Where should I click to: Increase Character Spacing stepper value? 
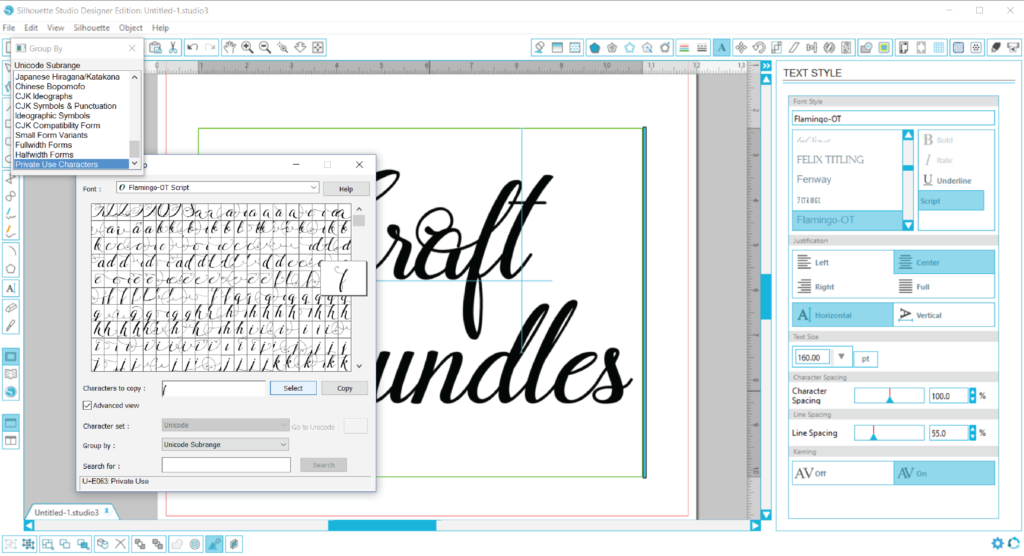coord(972,392)
